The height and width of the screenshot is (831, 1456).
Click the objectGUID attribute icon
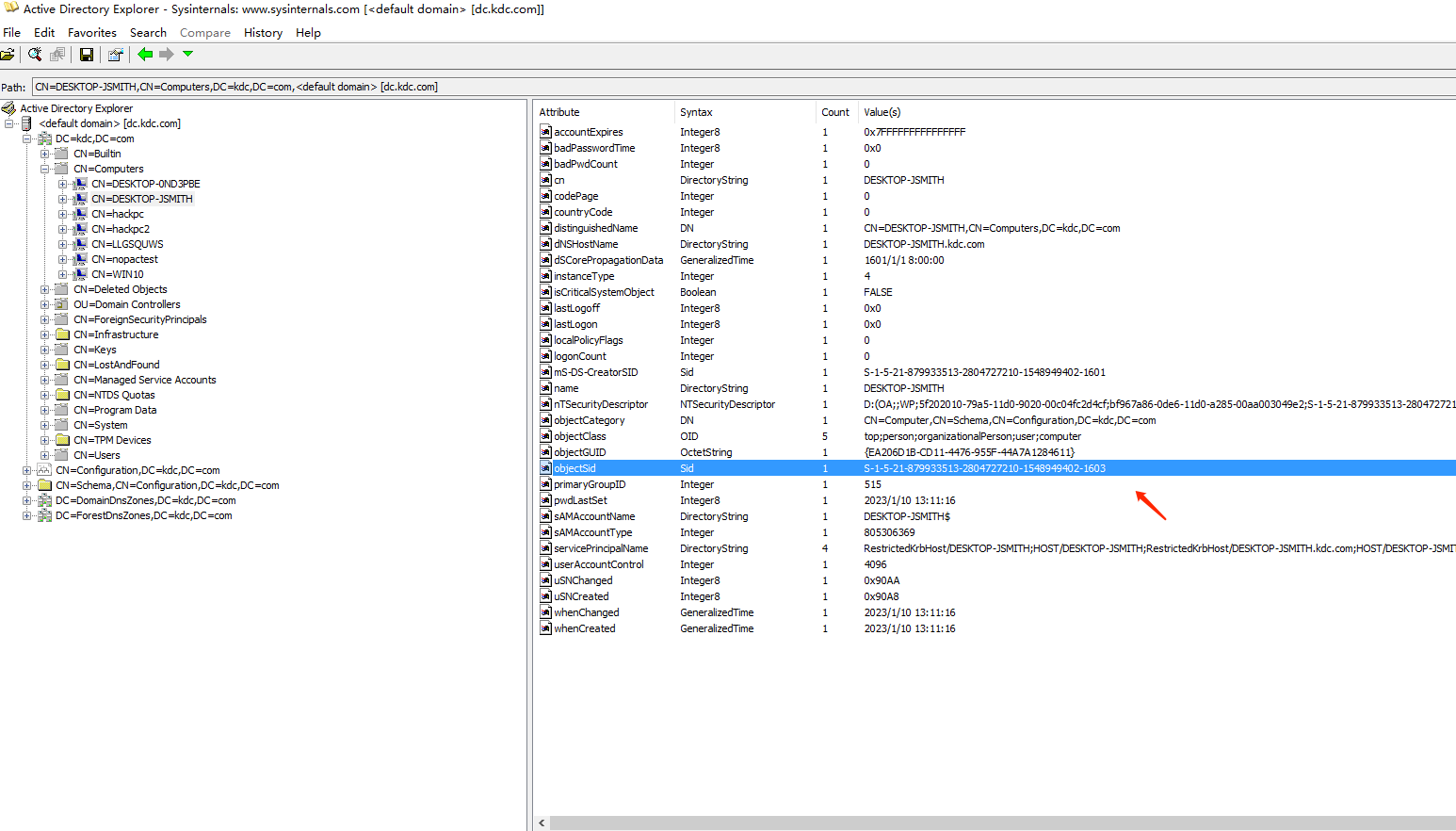[x=545, y=452]
